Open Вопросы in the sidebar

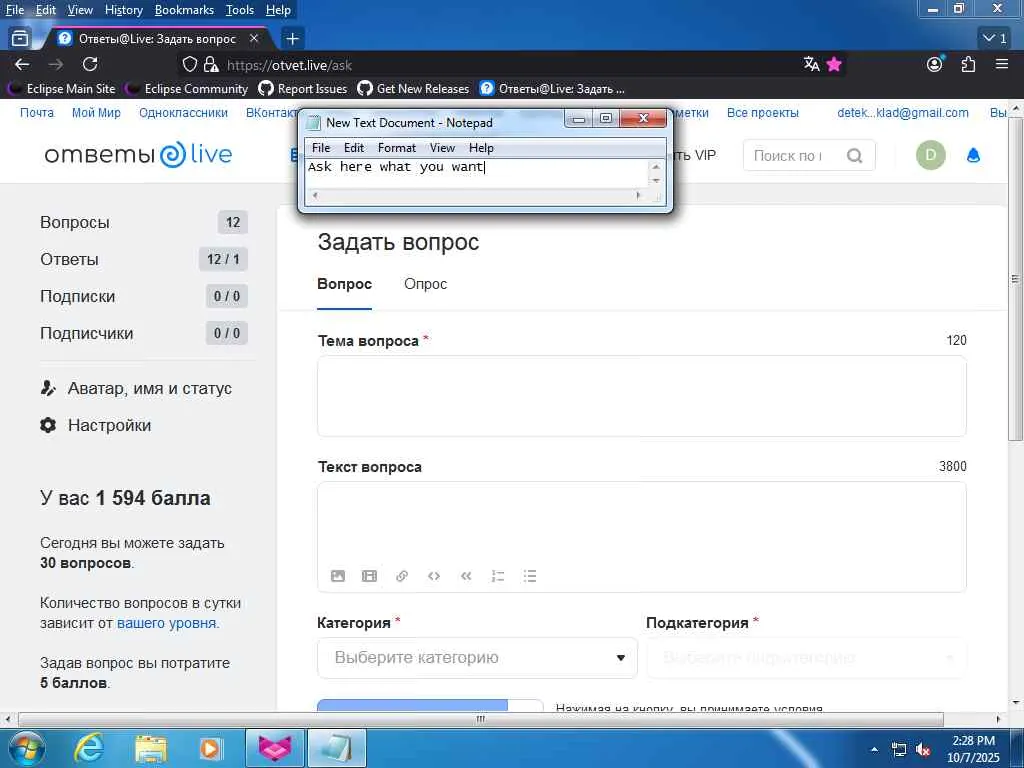pos(144,222)
